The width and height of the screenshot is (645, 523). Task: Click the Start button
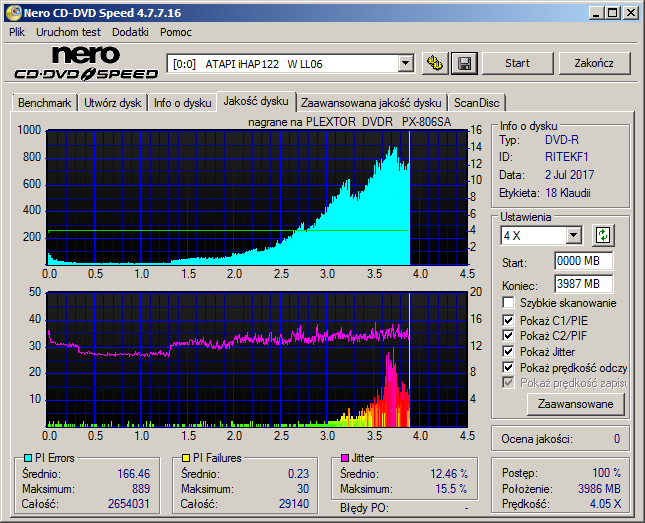point(517,63)
